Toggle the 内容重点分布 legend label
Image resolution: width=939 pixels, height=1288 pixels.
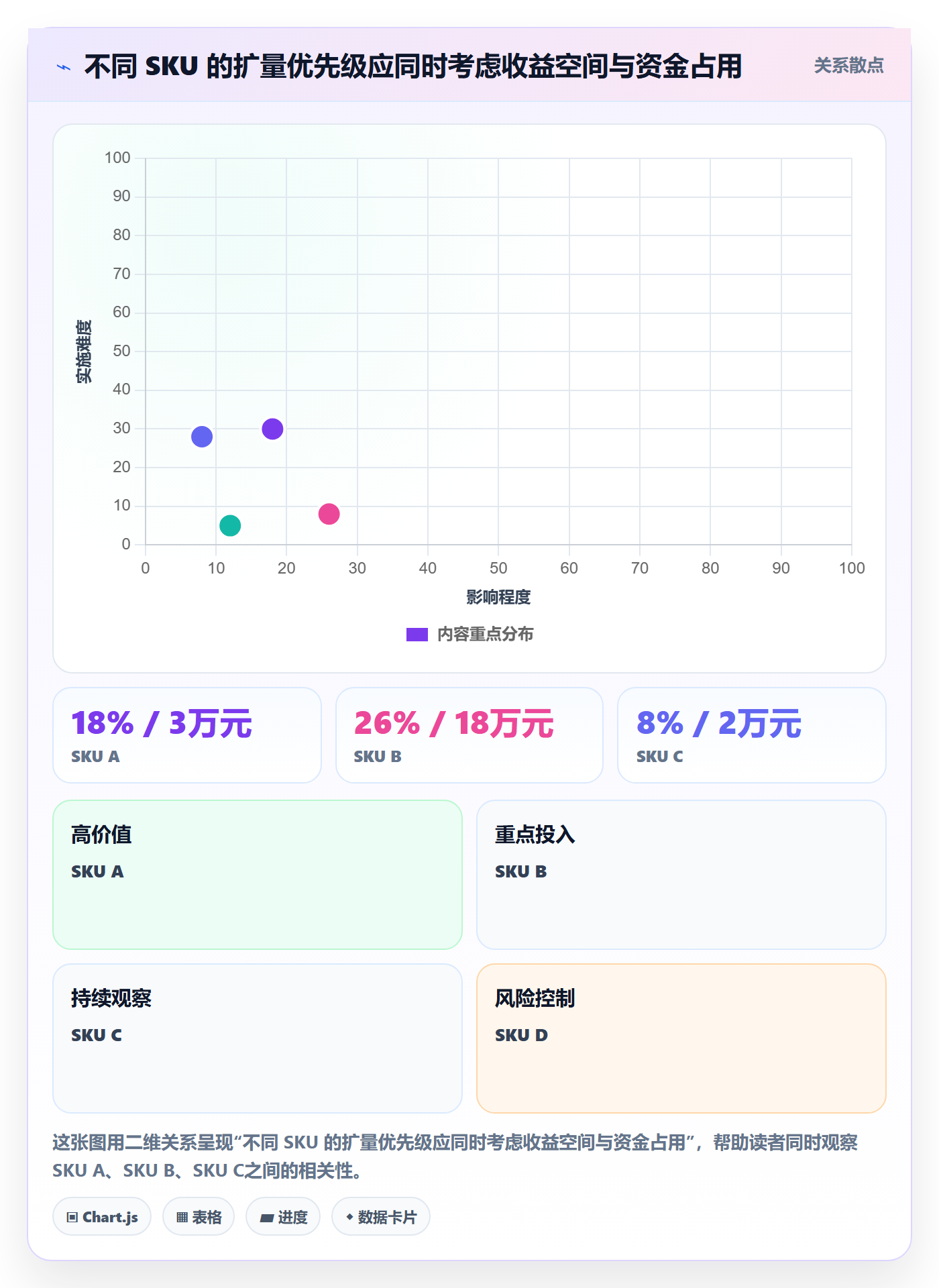tap(485, 635)
